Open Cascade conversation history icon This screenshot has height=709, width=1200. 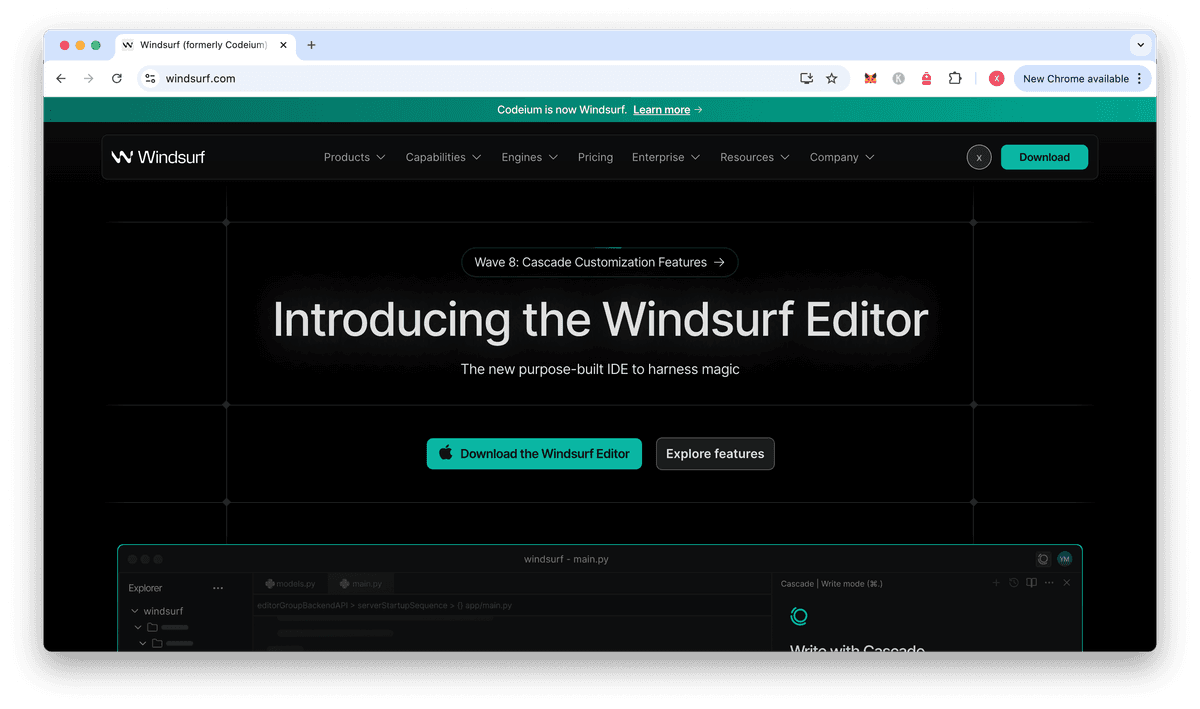(1013, 583)
